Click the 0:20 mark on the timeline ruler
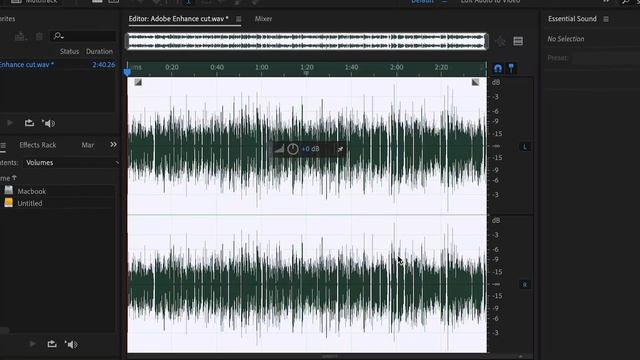The height and width of the screenshot is (360, 640). point(172,67)
